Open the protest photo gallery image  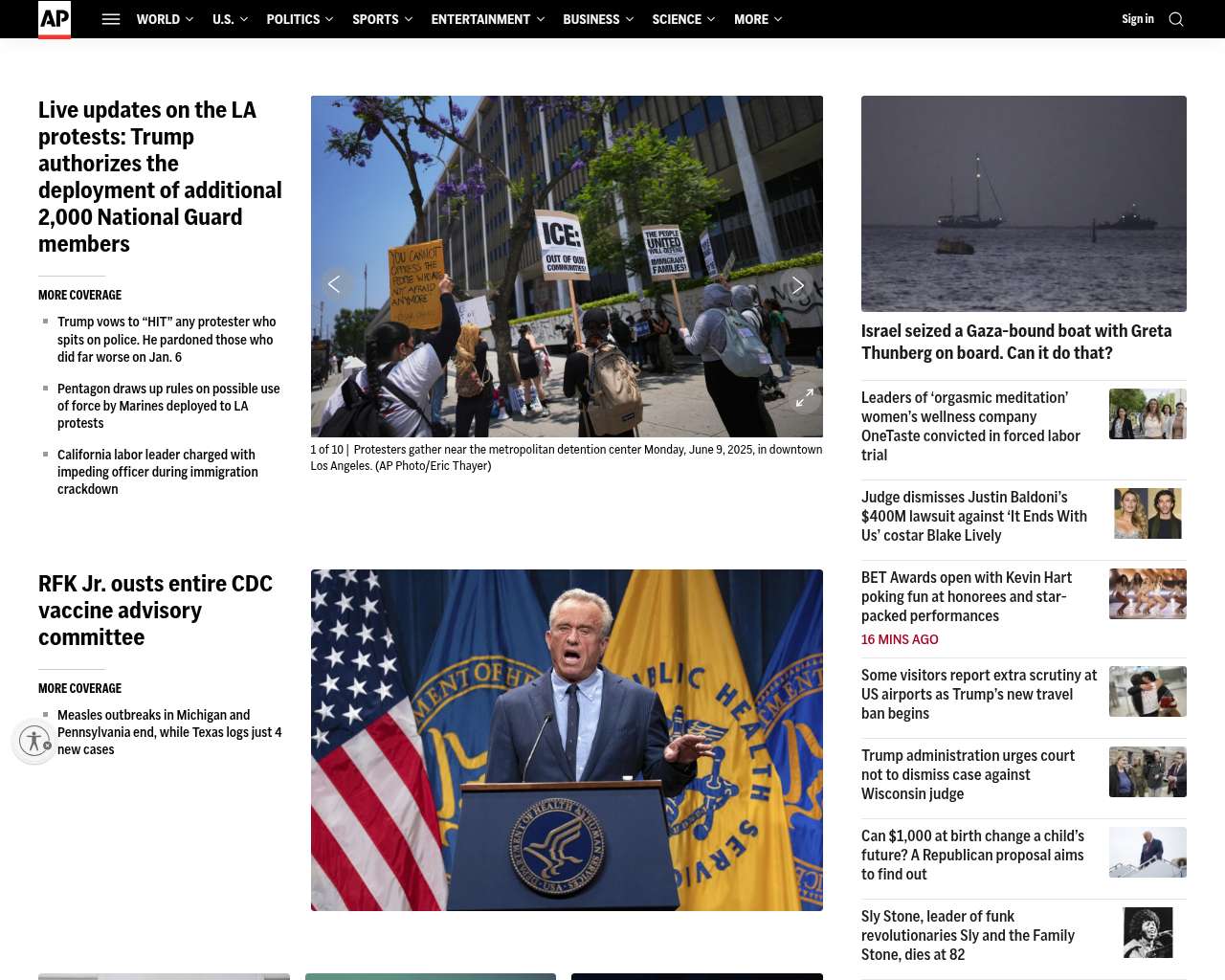pyautogui.click(x=567, y=266)
